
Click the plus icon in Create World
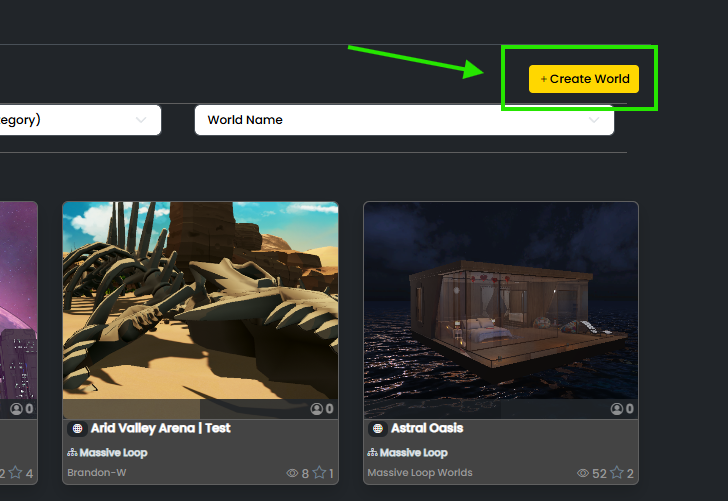543,79
